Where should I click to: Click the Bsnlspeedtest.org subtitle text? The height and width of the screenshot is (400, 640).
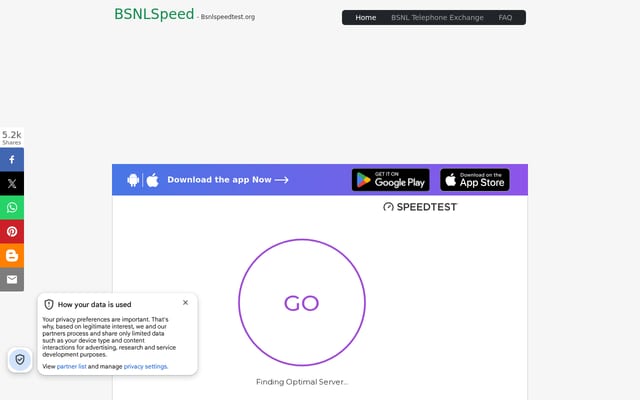227,17
